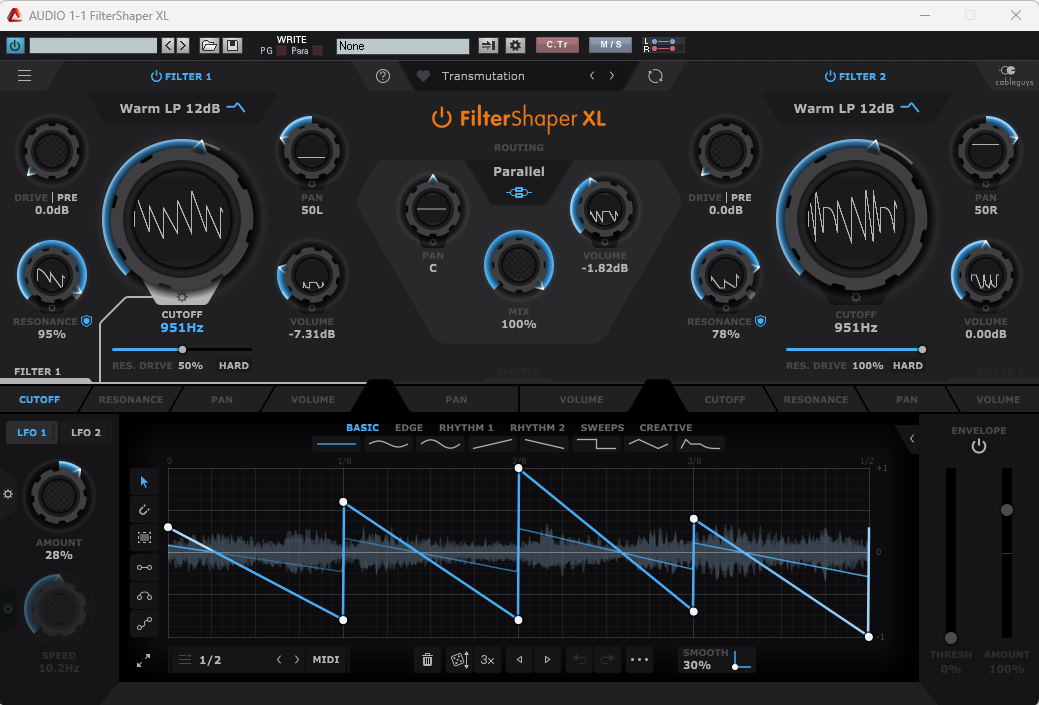Screen dimensions: 1039x705
Task: Toggle PRE drive mode on Filter 1
Action: click(x=67, y=197)
